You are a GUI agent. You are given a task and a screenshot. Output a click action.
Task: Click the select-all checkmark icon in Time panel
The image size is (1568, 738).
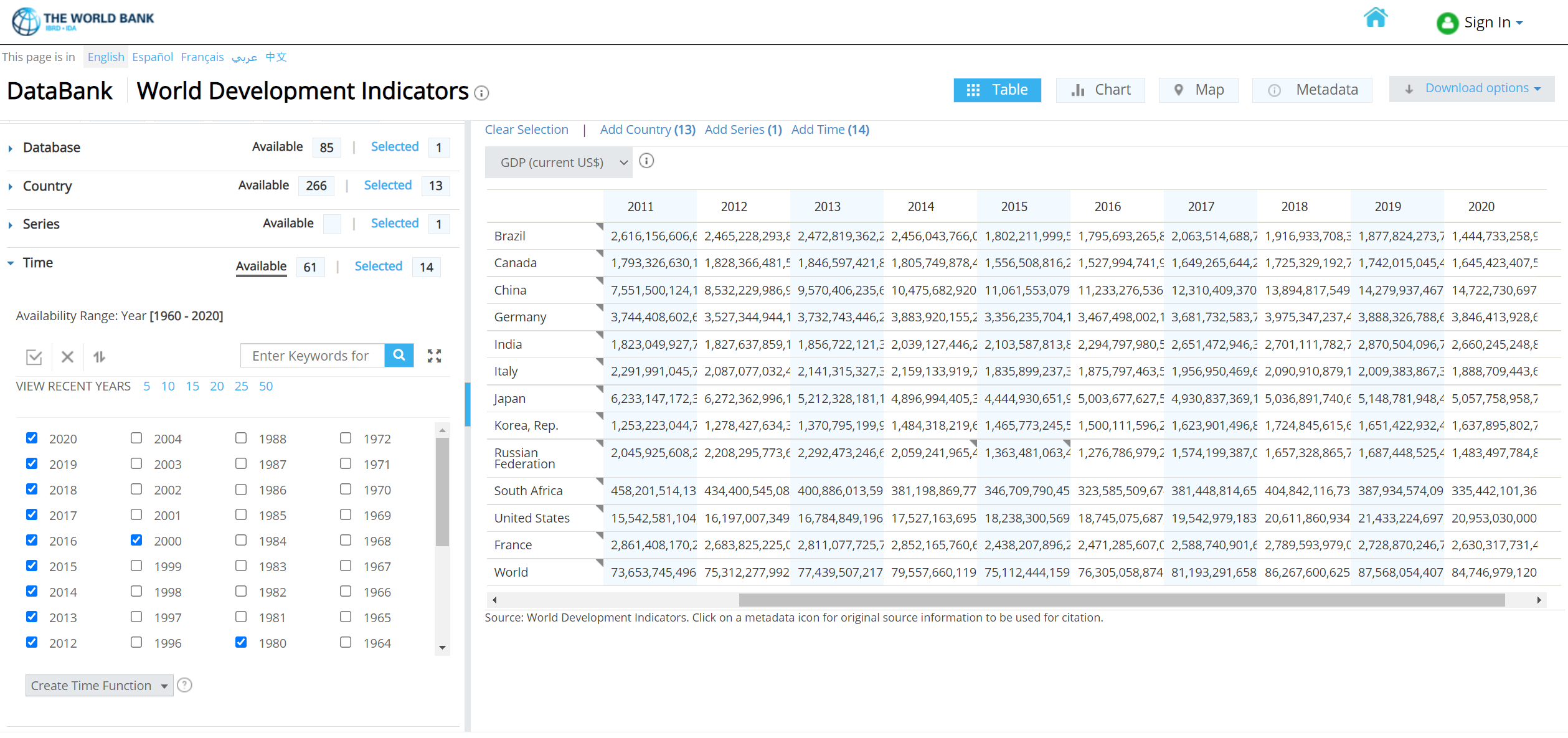[x=34, y=357]
